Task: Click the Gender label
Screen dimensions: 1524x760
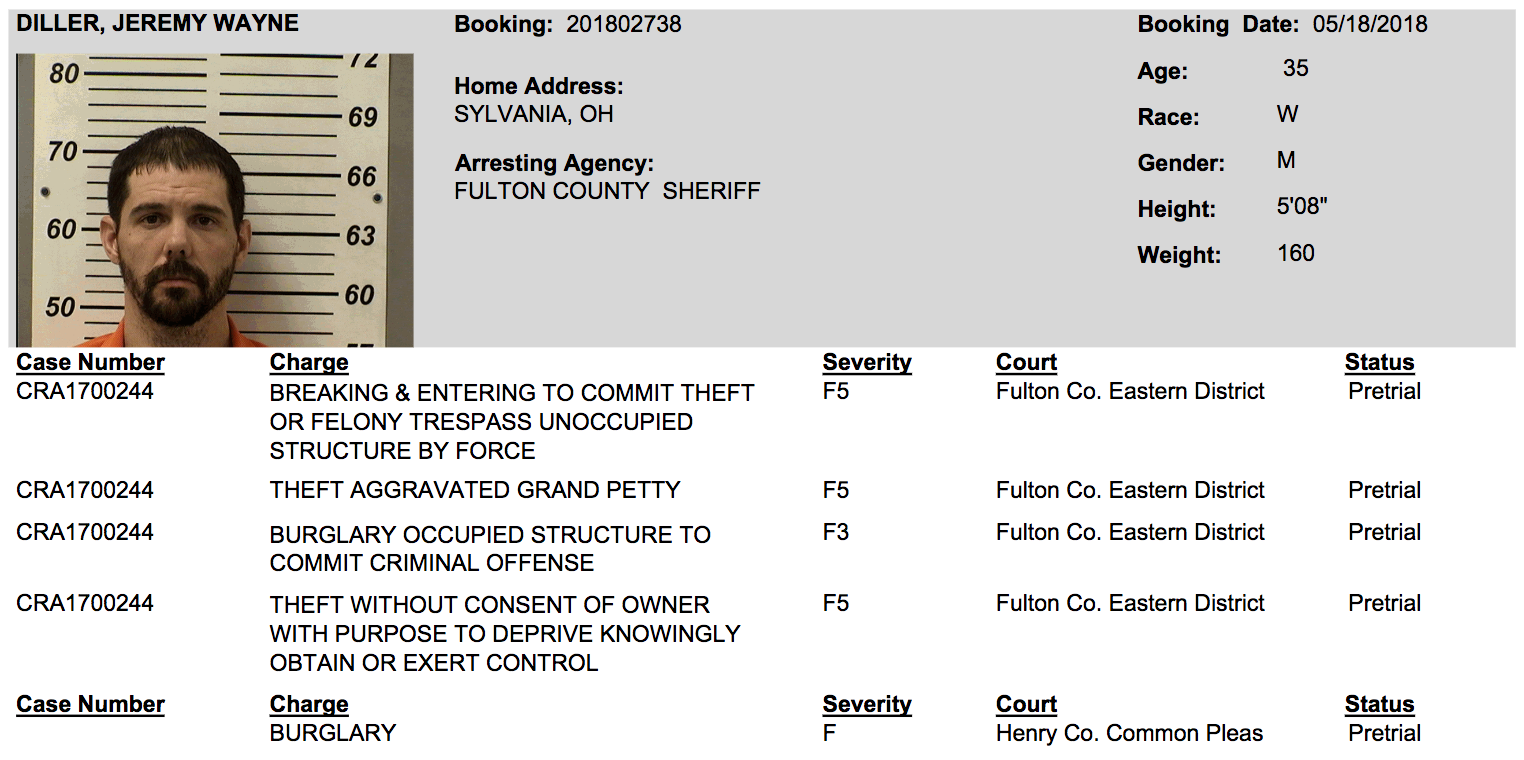Action: (1180, 163)
